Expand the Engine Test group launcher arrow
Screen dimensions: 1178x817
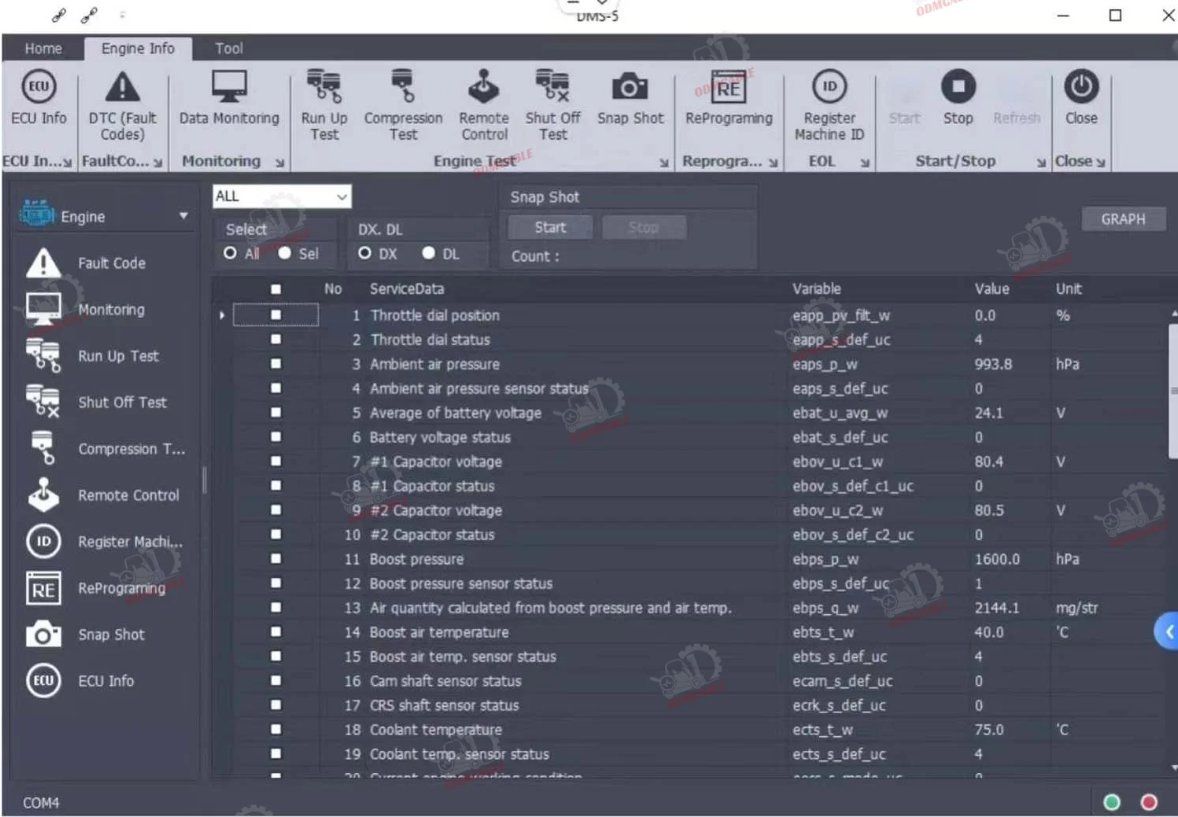(x=664, y=162)
